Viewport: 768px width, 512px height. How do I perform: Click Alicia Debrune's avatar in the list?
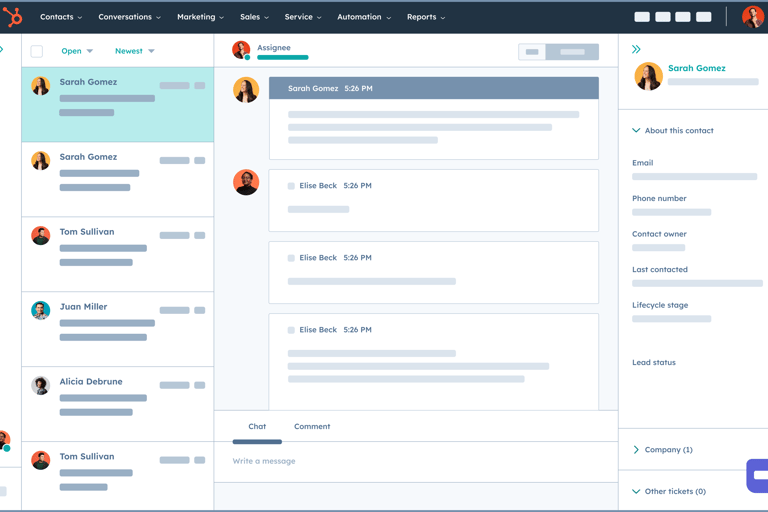(41, 385)
